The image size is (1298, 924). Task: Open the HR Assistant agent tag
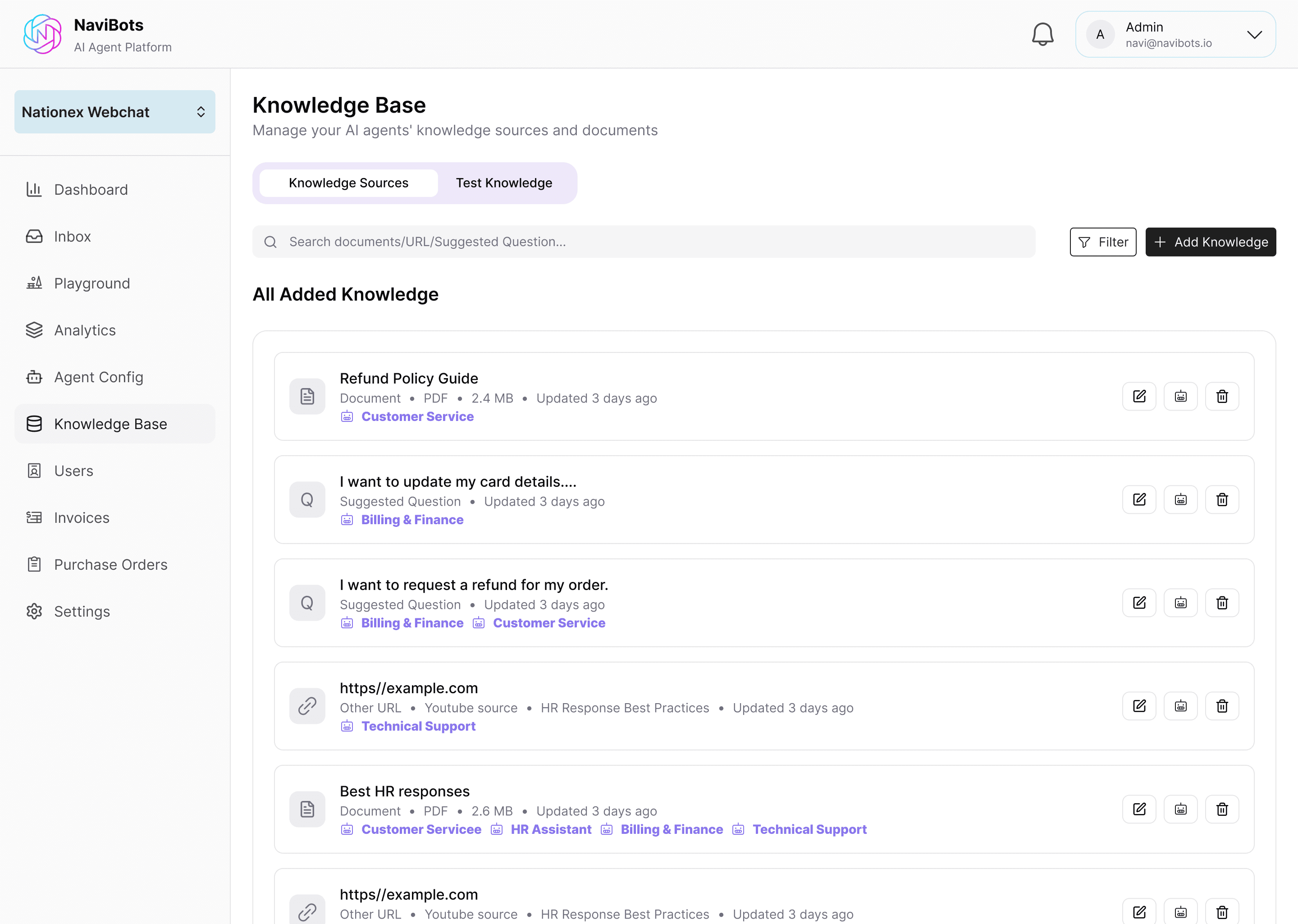pyautogui.click(x=550, y=829)
